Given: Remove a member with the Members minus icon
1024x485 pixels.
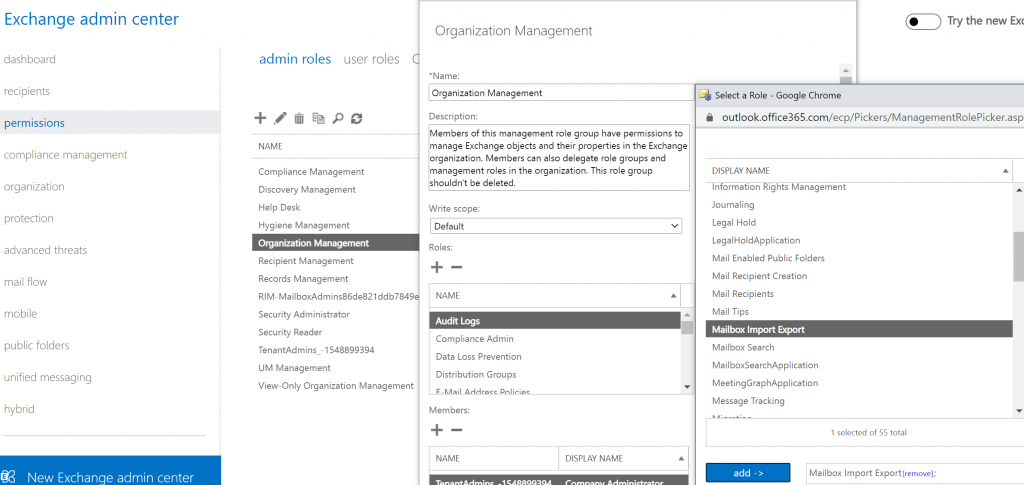Looking at the screenshot, I should pyautogui.click(x=456, y=430).
